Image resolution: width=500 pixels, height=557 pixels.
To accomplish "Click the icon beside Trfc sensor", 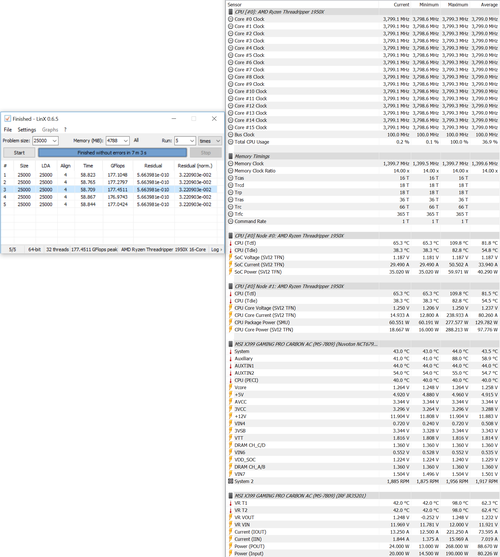I will tap(230, 214).
